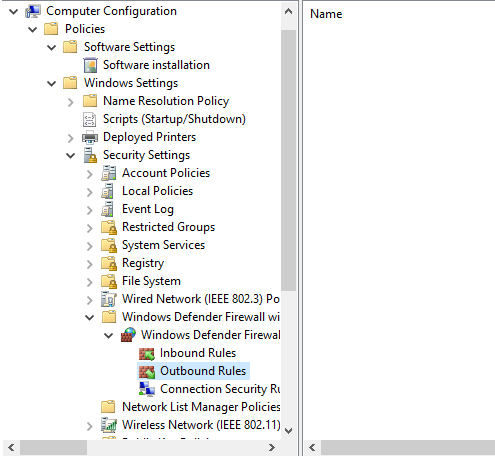This screenshot has height=456, width=495.
Task: Select Software installation in the tree
Action: 156,65
